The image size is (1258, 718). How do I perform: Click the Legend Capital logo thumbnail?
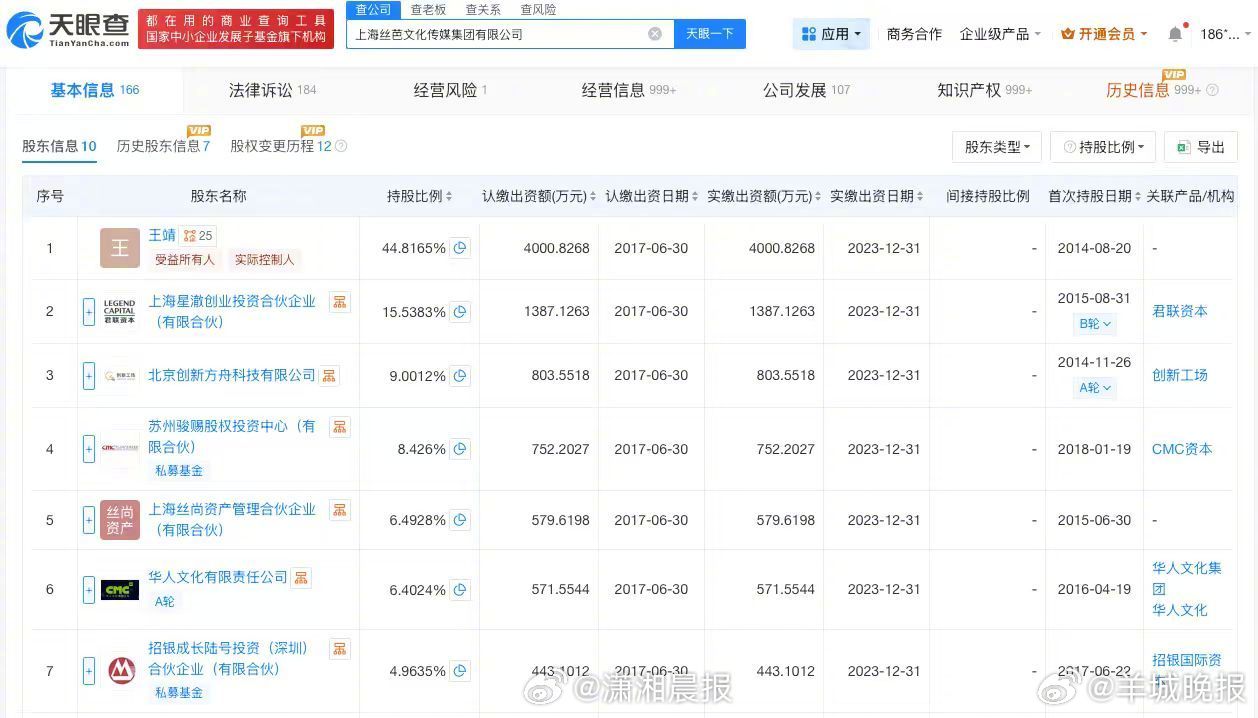point(120,312)
